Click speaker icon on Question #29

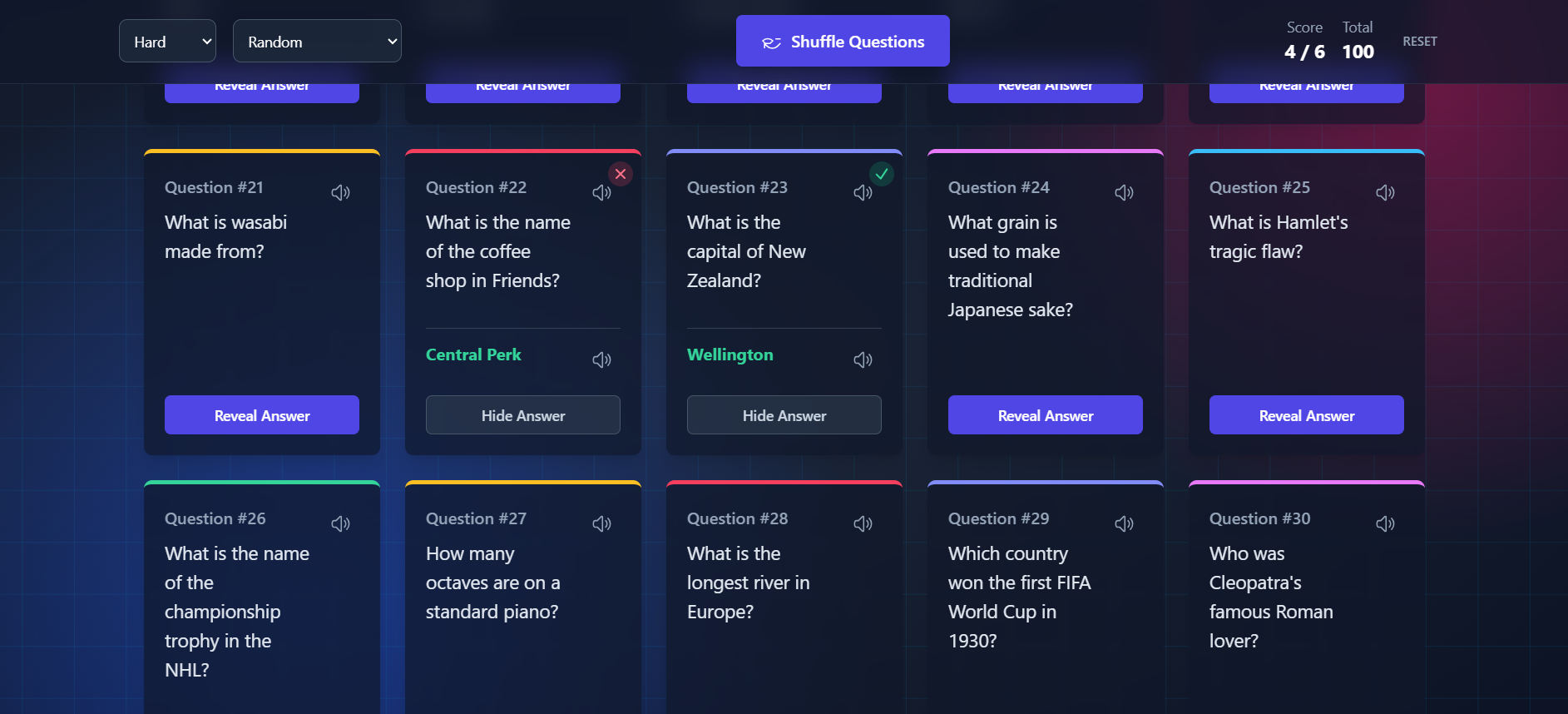tap(1124, 524)
